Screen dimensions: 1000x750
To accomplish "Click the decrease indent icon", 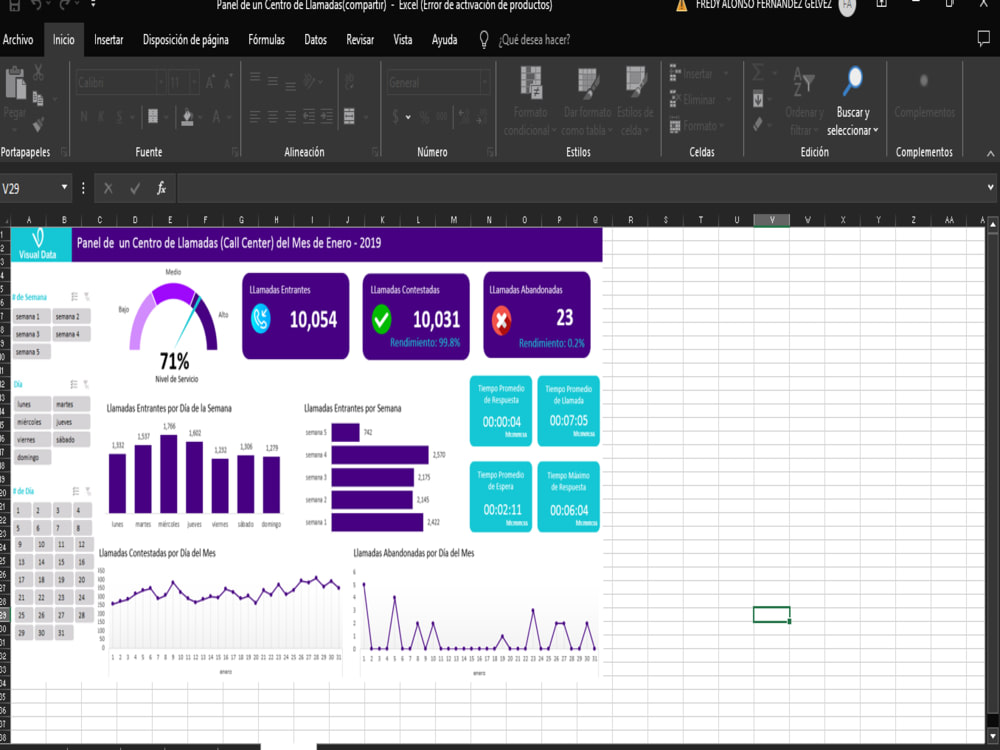I will click(x=309, y=116).
